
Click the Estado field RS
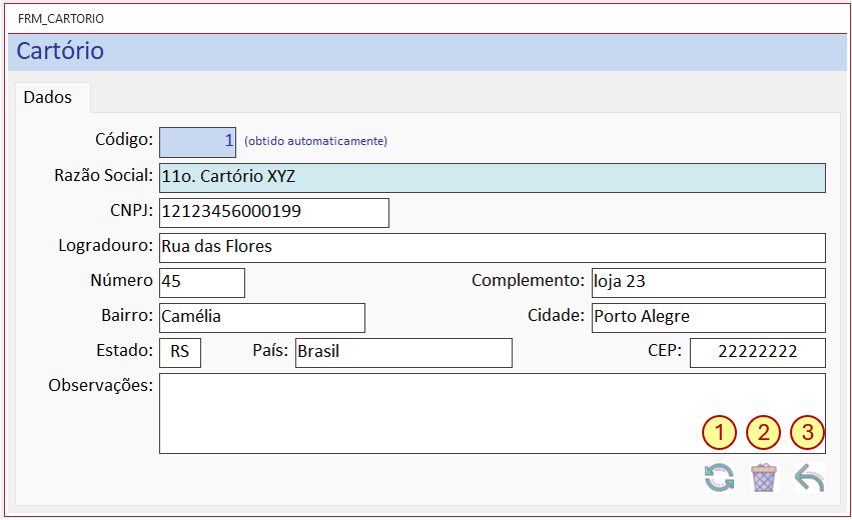180,353
